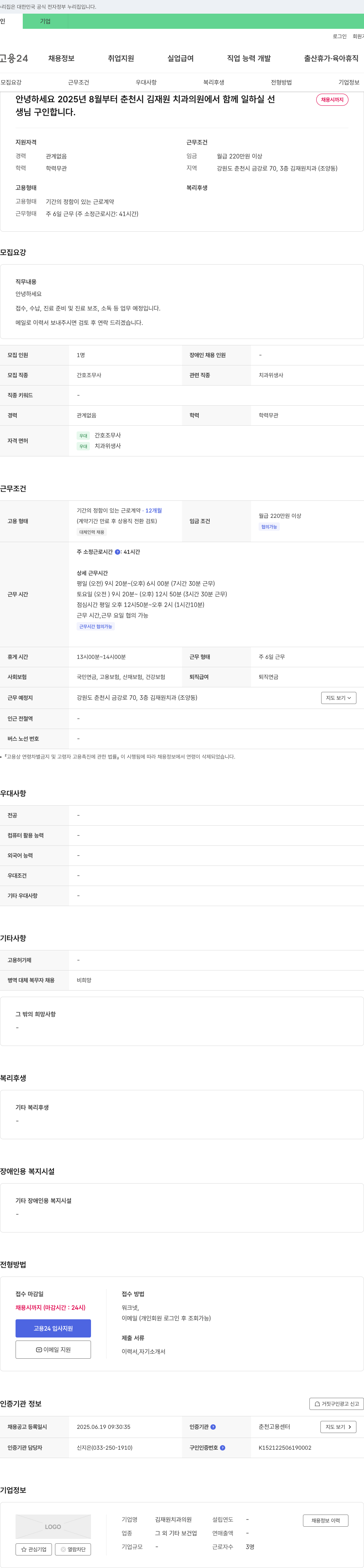Image resolution: width=364 pixels, height=1568 pixels.
Task: Jump to the 전형방법 section tab
Action: point(281,82)
